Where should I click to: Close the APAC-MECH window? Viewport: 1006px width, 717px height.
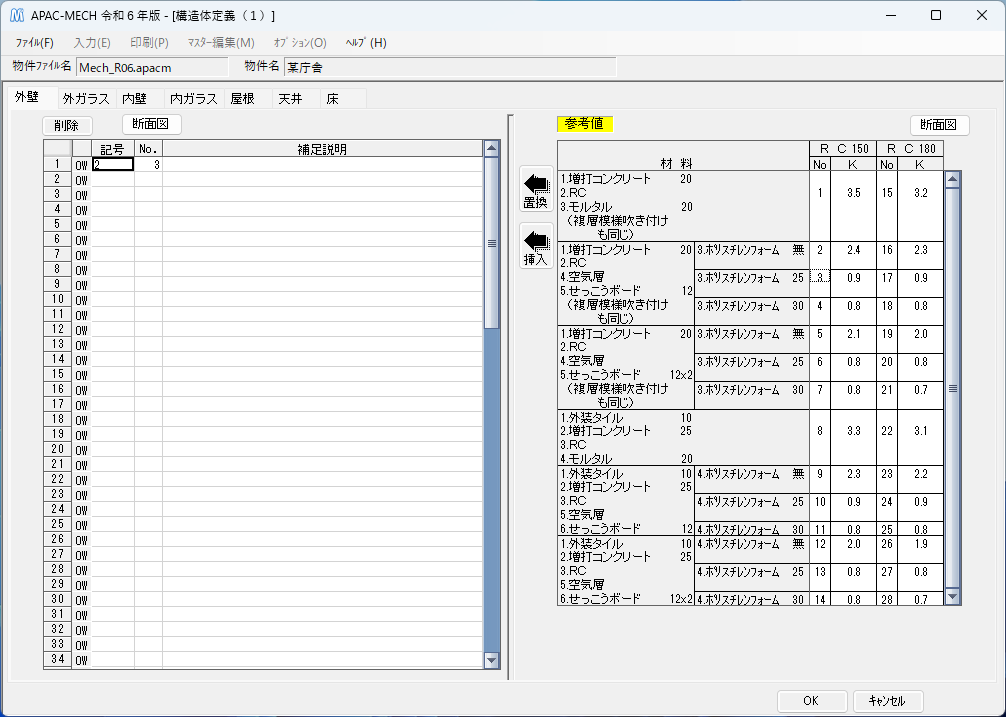coord(982,15)
